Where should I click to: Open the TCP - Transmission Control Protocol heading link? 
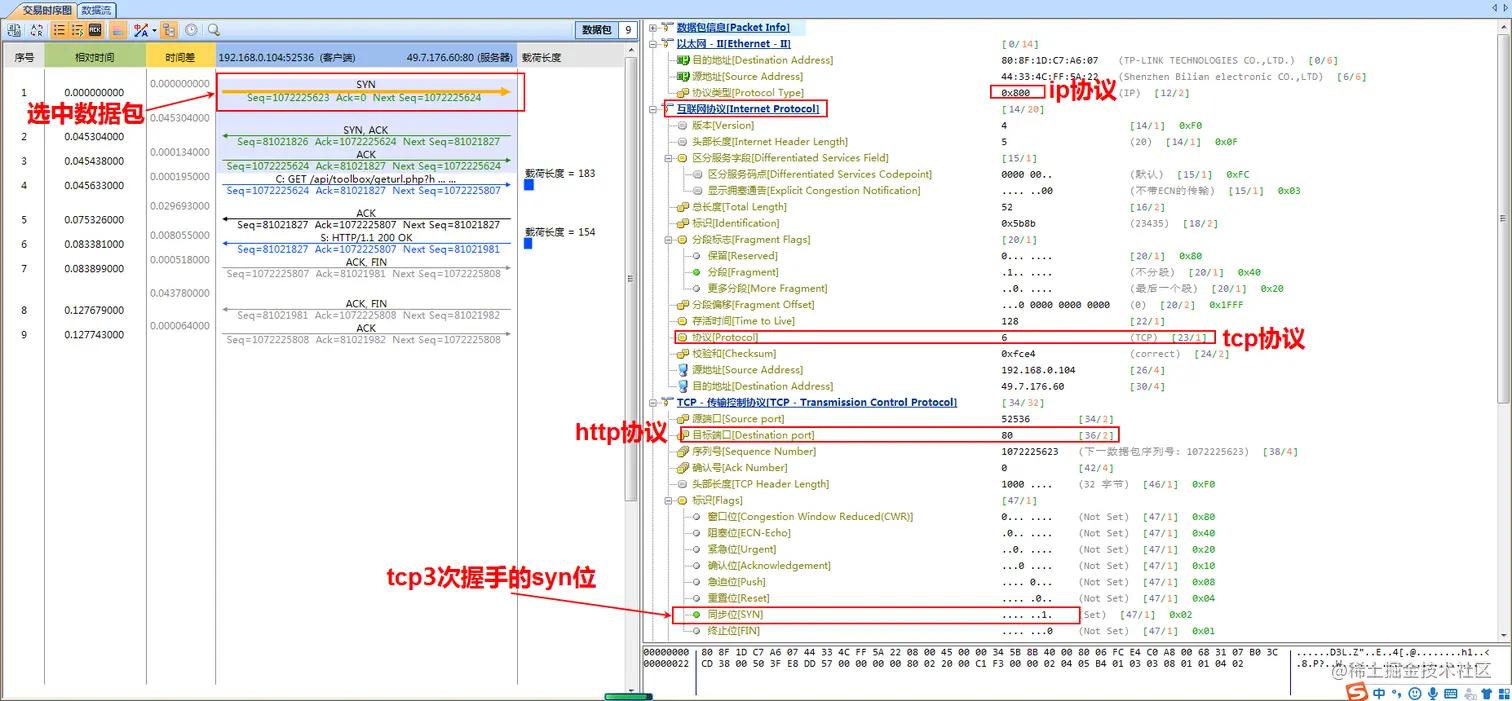pos(816,402)
